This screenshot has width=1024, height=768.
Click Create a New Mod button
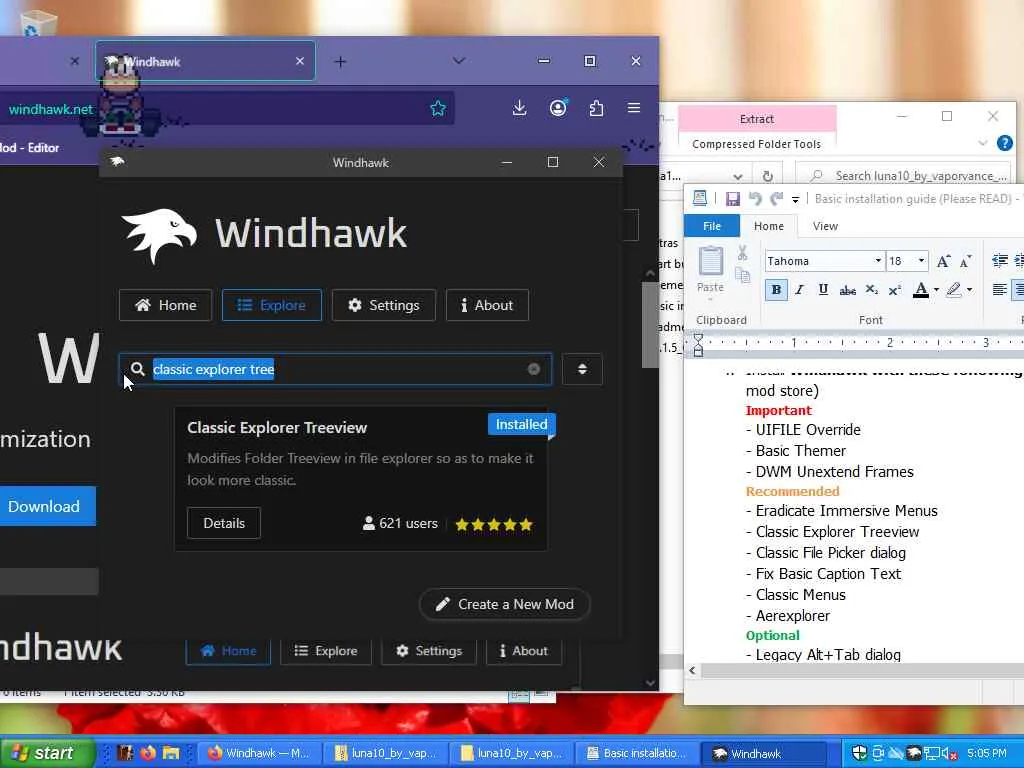(505, 604)
